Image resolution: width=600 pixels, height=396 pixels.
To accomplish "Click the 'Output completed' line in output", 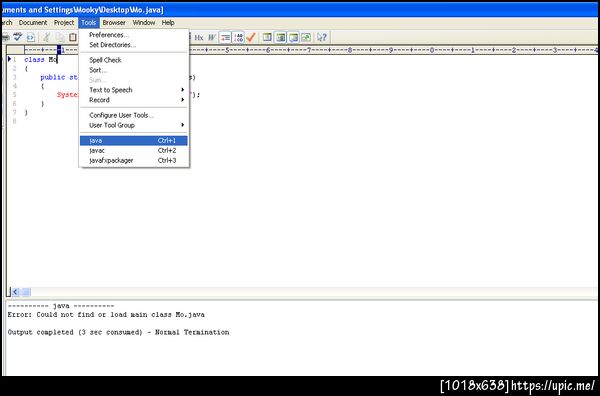I will (x=118, y=332).
